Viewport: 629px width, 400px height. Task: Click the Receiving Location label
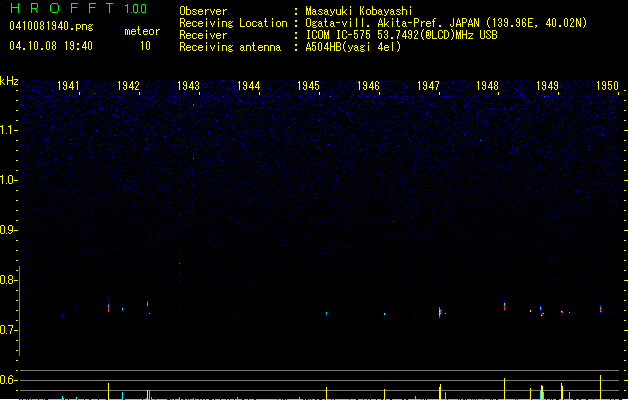click(x=233, y=23)
